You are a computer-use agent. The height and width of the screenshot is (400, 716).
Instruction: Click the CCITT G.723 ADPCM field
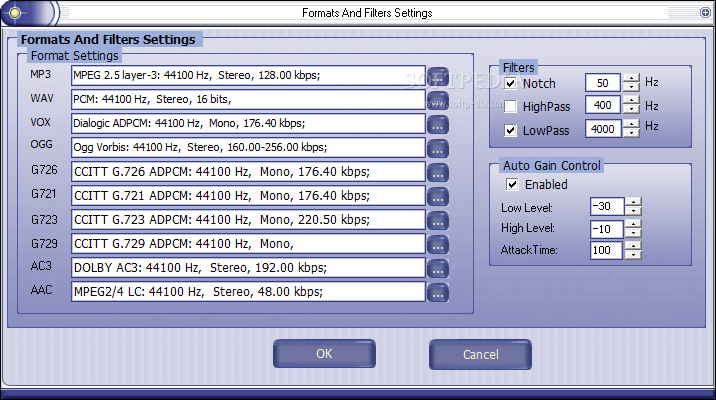(248, 220)
